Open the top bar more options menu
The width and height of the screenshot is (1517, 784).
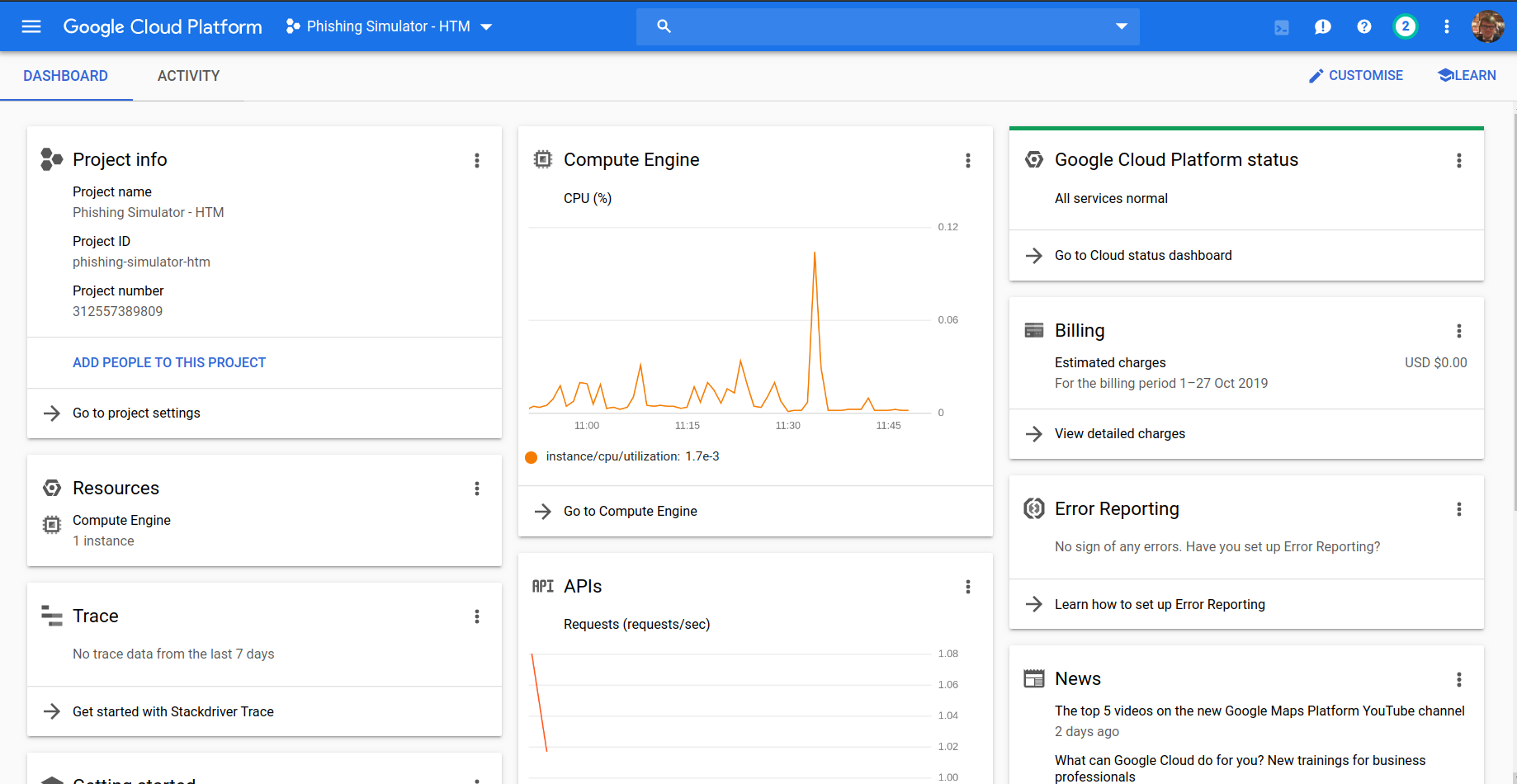coord(1447,27)
